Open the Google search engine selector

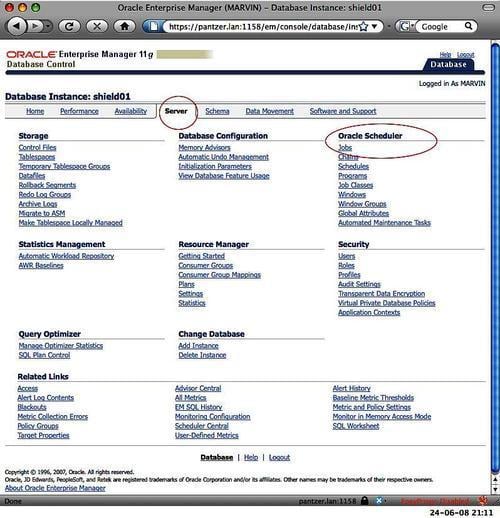[406, 26]
